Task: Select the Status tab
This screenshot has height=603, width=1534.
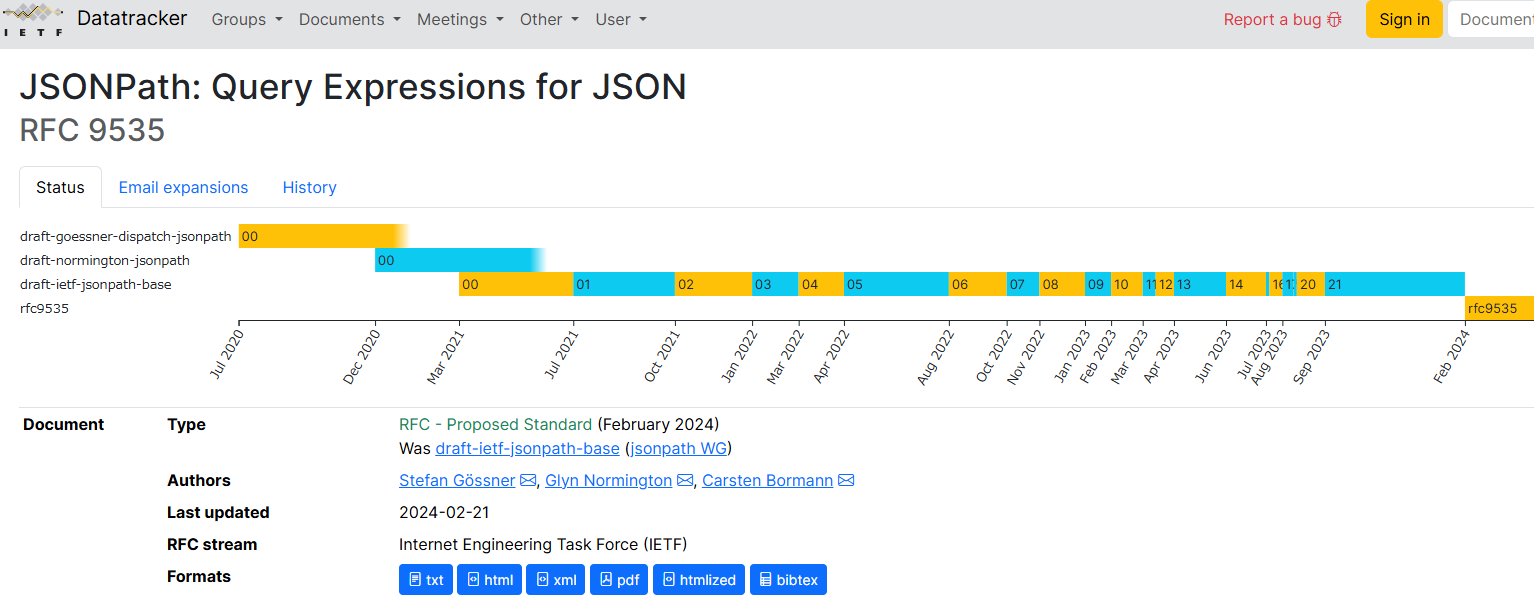Action: tap(60, 187)
